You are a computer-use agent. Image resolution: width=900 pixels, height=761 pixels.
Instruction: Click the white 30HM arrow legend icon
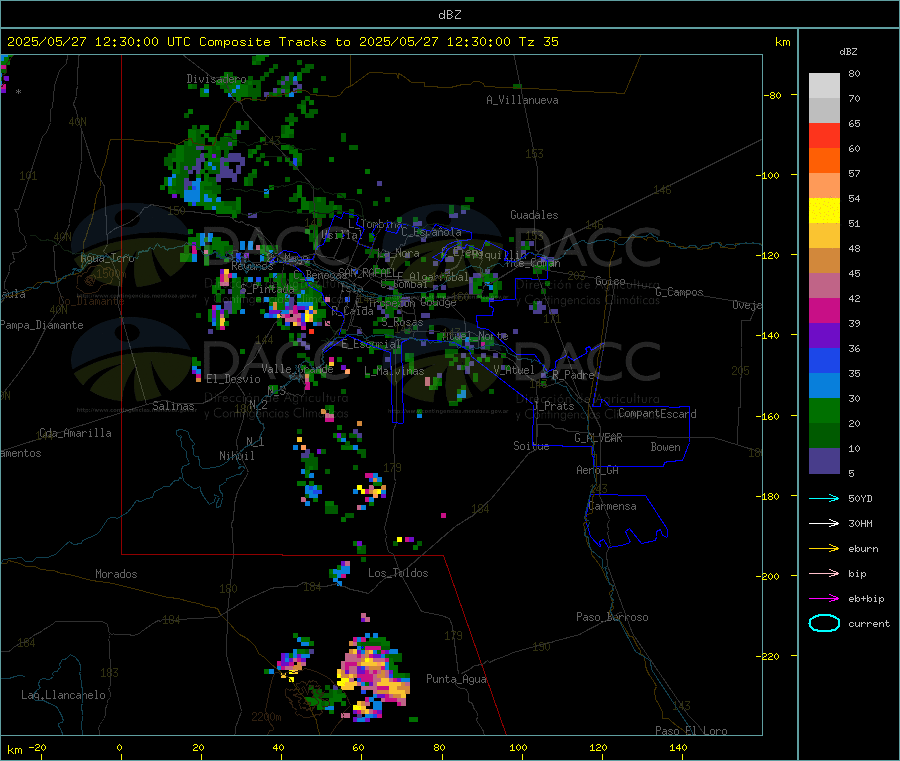click(x=824, y=523)
